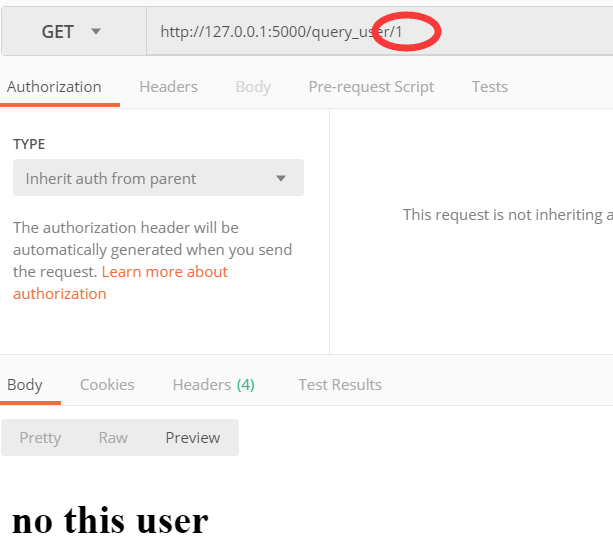Show the Test Results tab

[x=340, y=385]
